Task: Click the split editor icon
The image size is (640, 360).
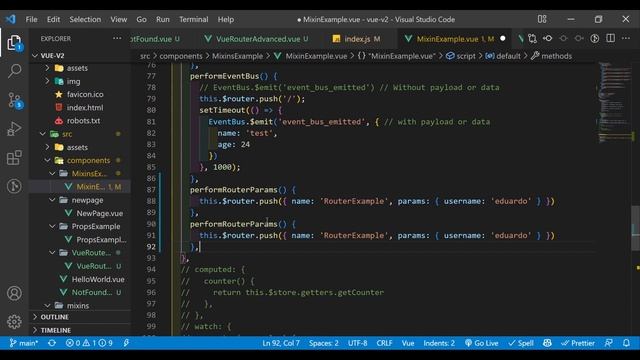Action: [611, 38]
